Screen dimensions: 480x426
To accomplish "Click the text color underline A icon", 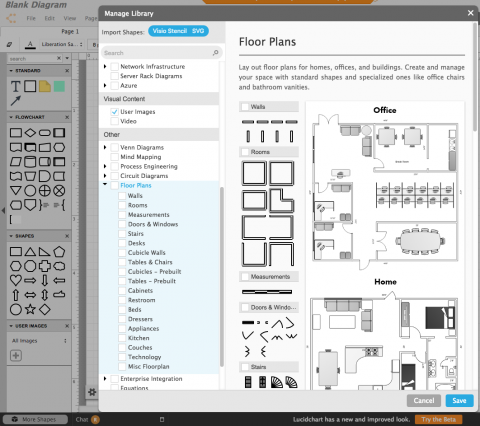I will tap(30, 44).
